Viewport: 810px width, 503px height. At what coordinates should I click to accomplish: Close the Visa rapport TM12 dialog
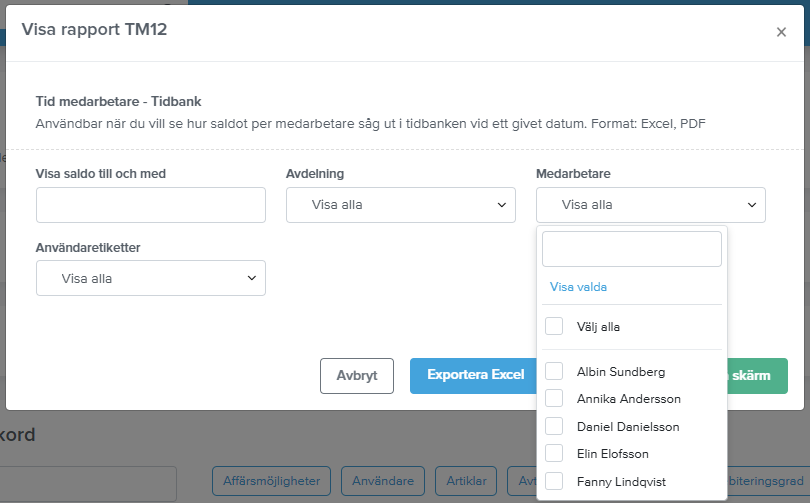point(781,32)
